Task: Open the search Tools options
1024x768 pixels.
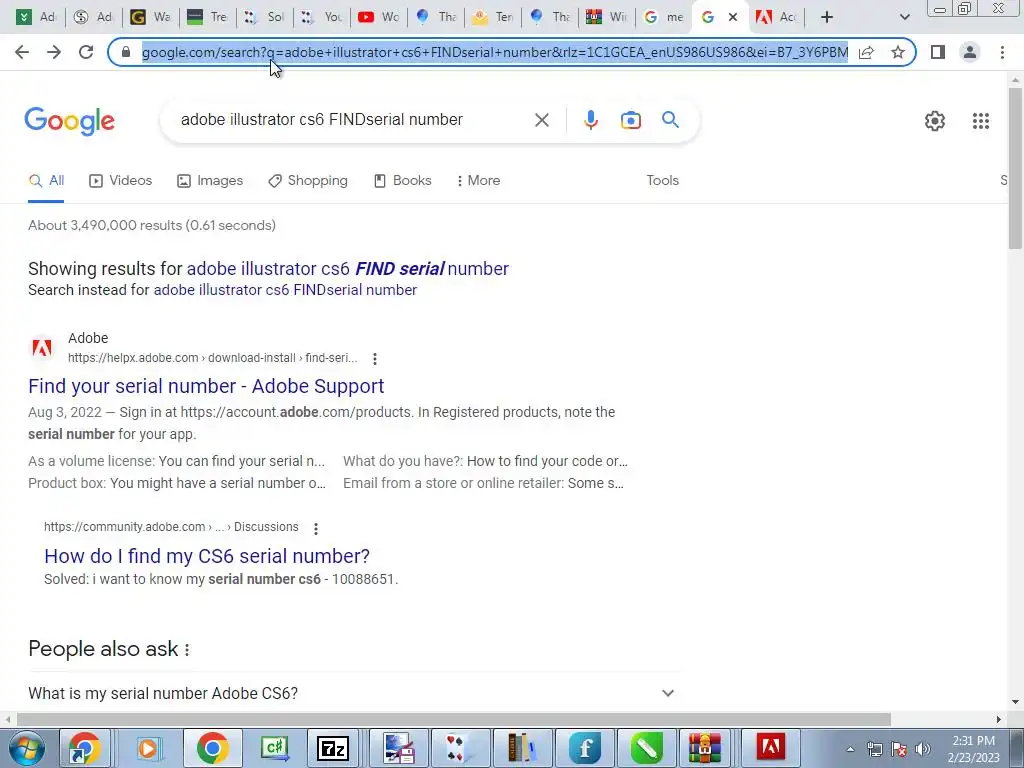Action: tap(662, 181)
